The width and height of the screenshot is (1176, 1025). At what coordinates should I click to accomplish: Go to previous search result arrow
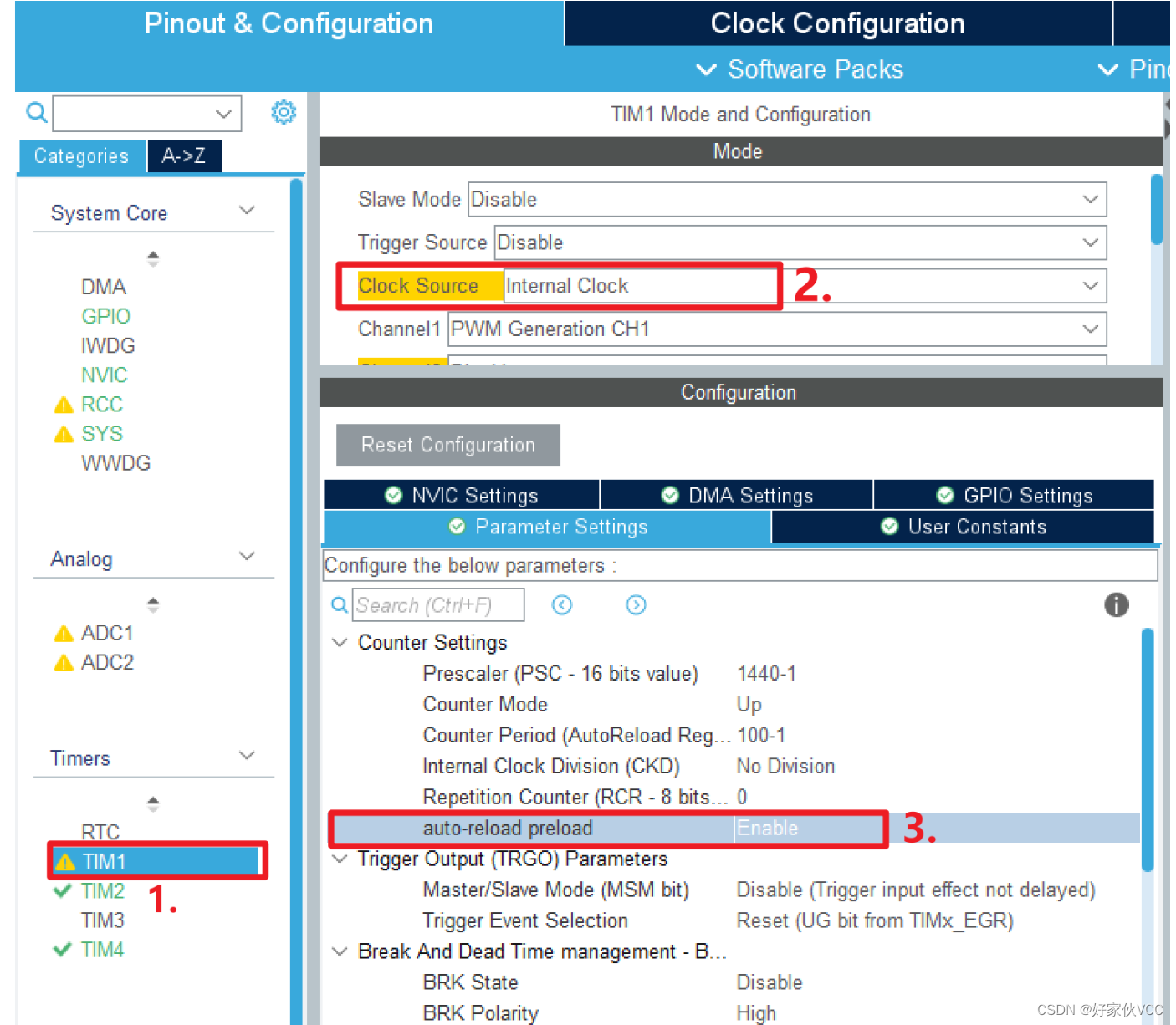point(562,604)
